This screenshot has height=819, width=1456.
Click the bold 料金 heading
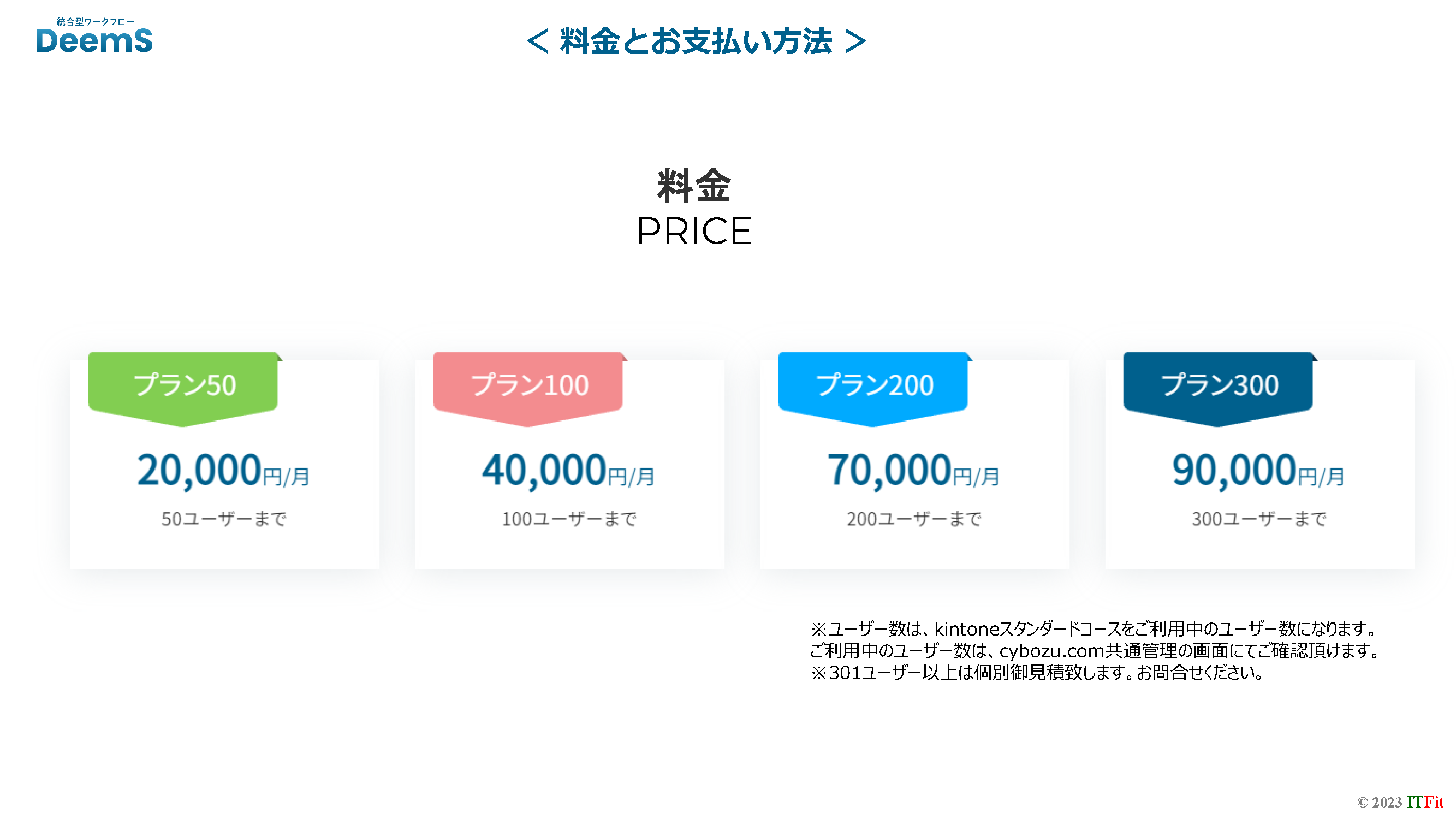pos(694,186)
